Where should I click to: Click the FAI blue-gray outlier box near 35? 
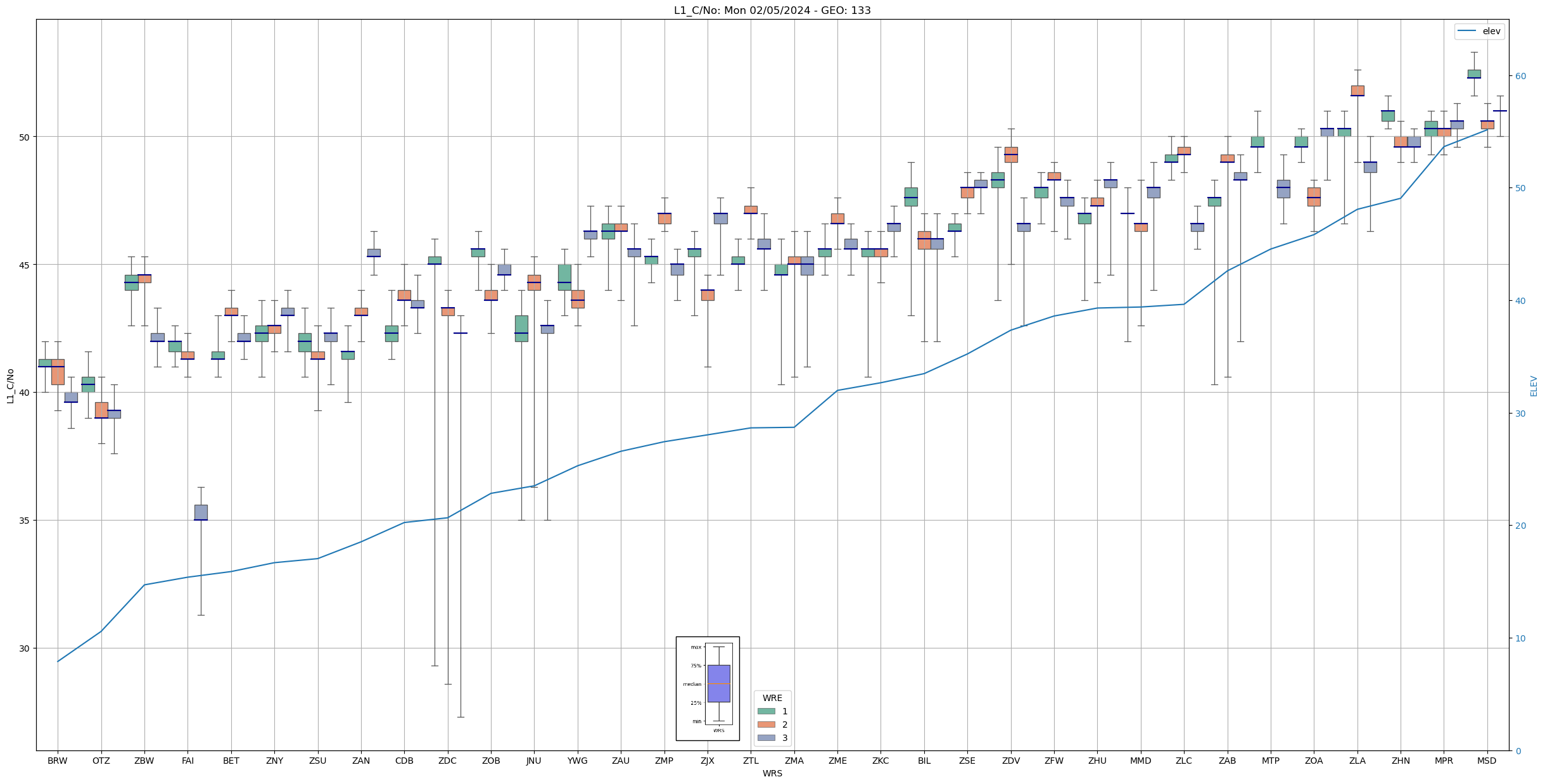coord(201,512)
